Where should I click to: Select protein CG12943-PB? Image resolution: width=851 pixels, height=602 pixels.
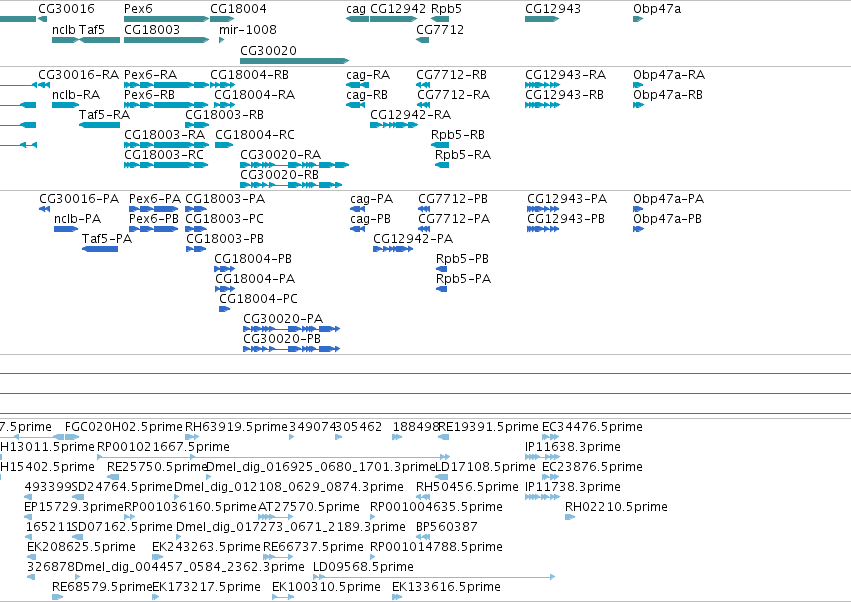point(543,229)
